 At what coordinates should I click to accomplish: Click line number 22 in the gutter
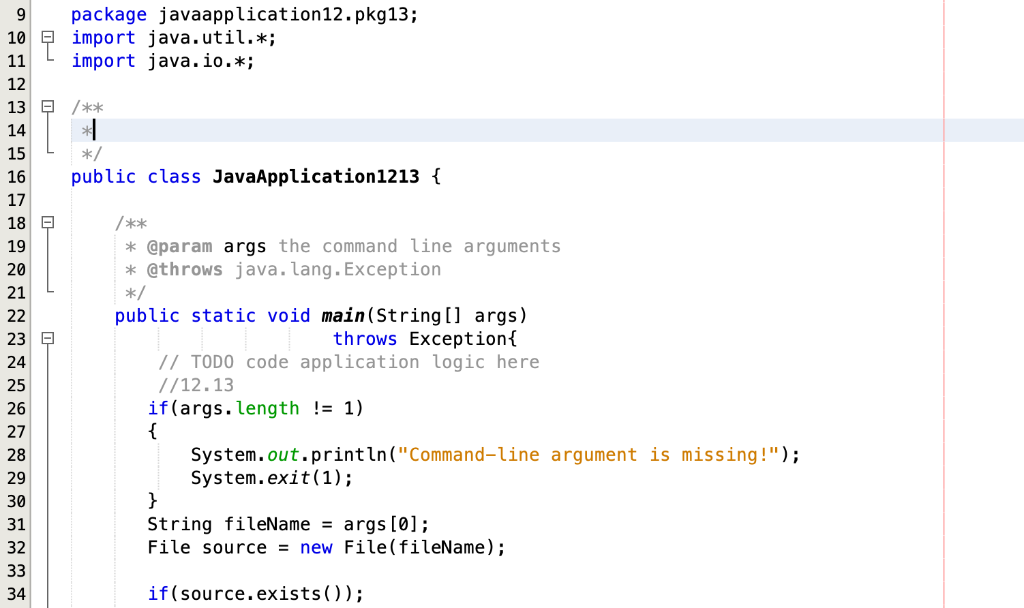[x=16, y=315]
